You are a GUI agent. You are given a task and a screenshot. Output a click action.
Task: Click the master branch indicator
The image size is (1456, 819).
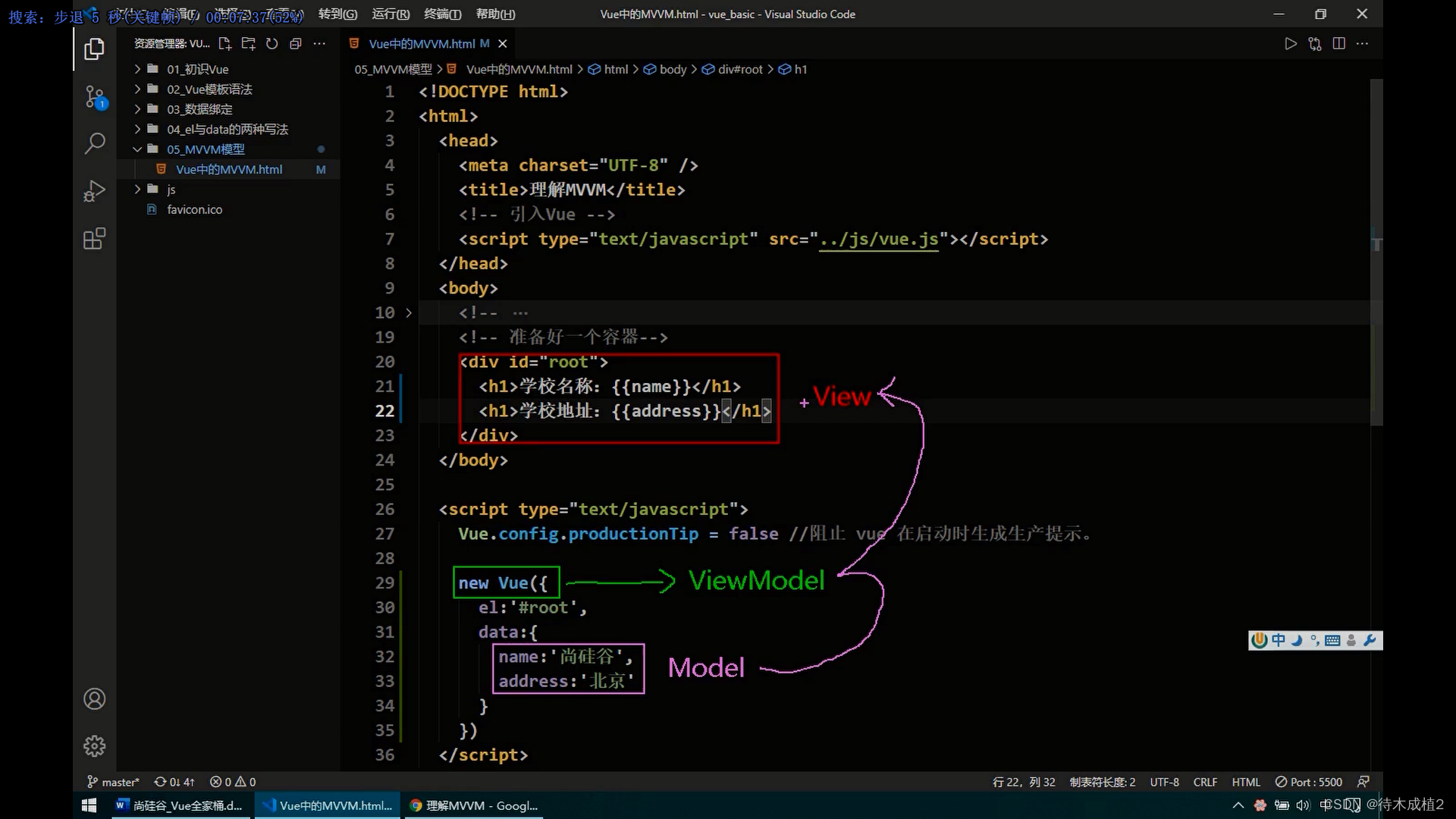[x=113, y=782]
